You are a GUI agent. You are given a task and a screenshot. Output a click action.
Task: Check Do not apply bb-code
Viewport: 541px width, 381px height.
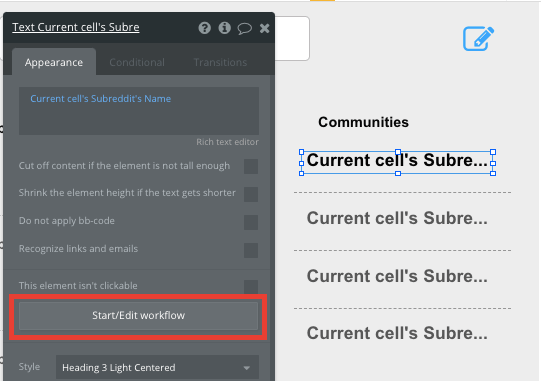click(x=251, y=222)
